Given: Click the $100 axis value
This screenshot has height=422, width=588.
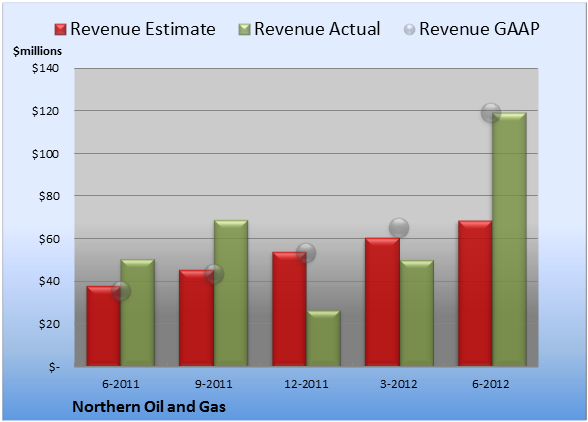Looking at the screenshot, I should coord(45,154).
